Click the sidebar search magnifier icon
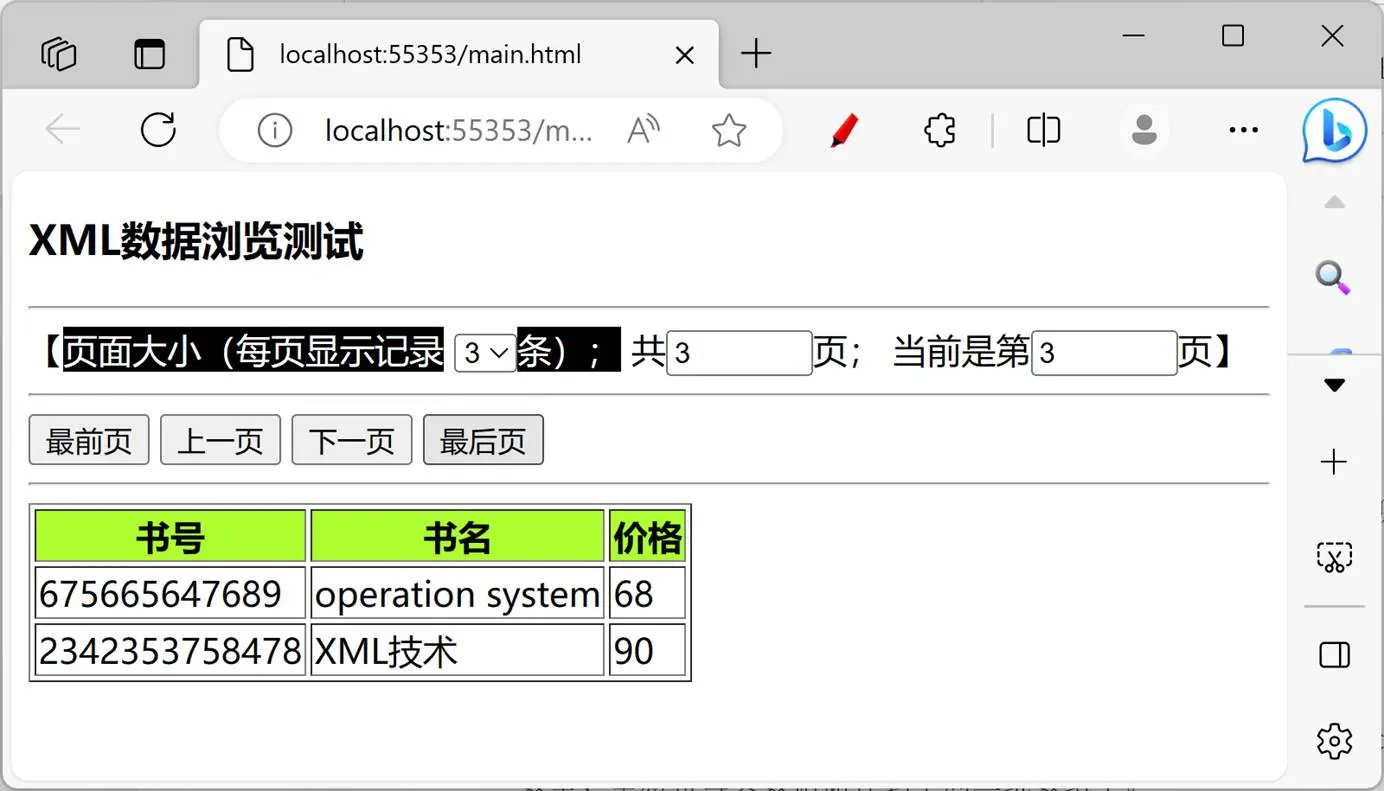The height and width of the screenshot is (791, 1384). coord(1333,277)
